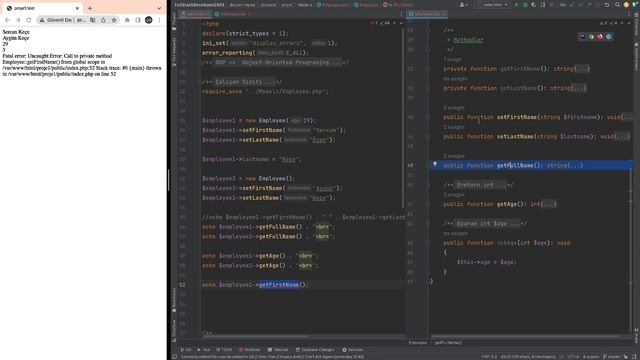The image size is (640, 360).
Task: Reload the browser page
Action: click(x=29, y=20)
